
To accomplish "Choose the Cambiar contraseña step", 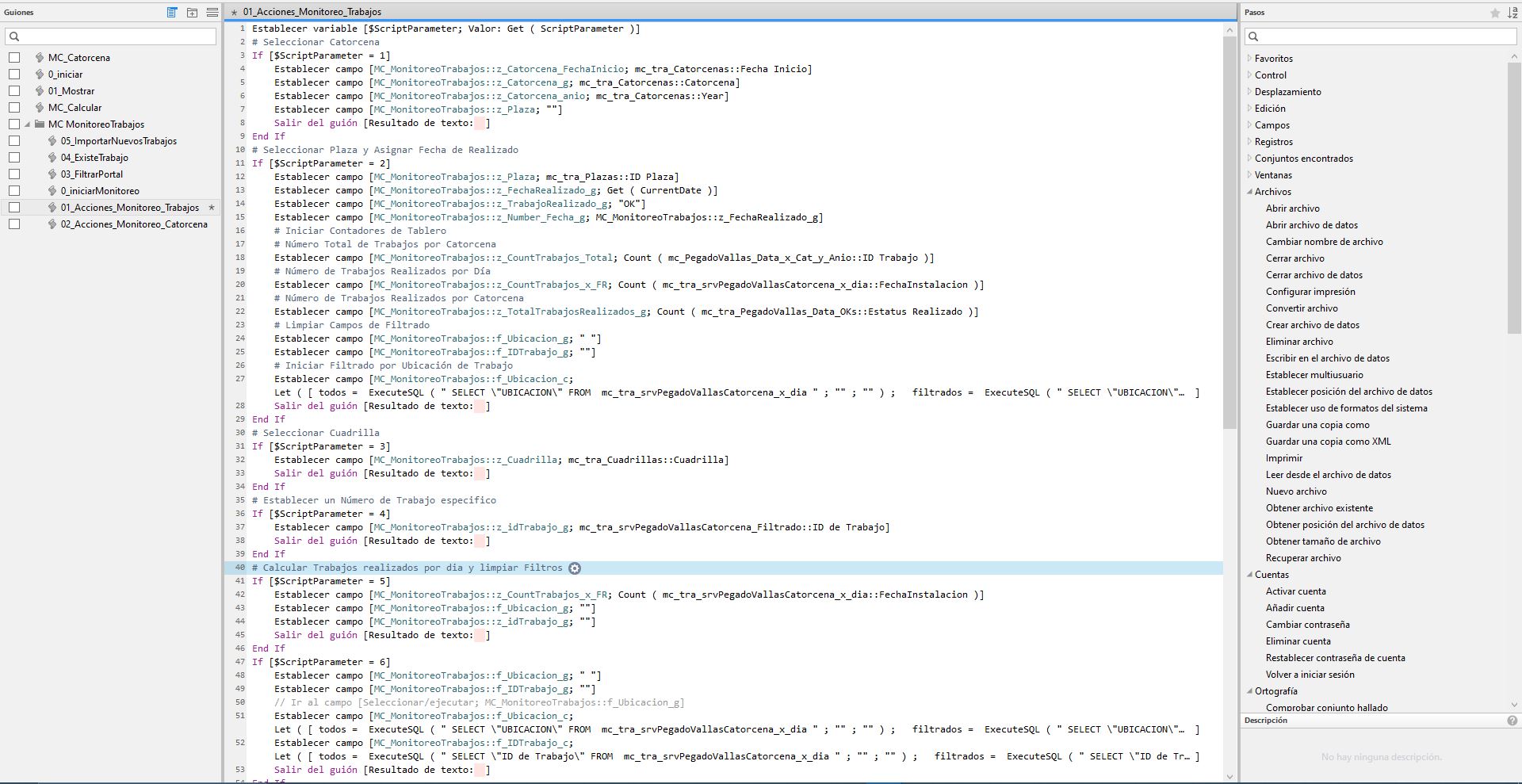I will [1307, 625].
